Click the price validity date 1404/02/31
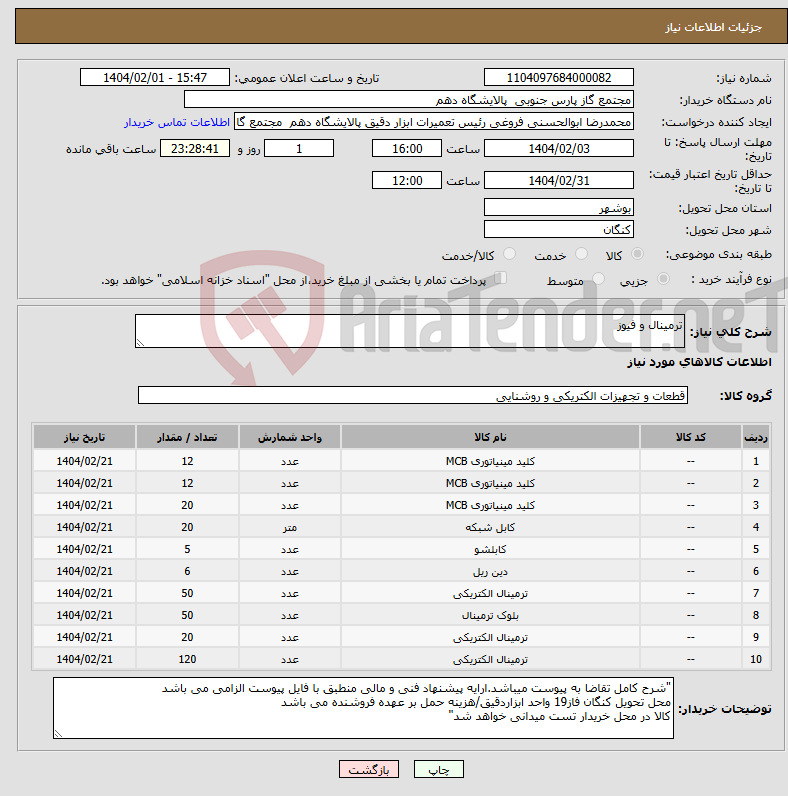 coord(559,180)
